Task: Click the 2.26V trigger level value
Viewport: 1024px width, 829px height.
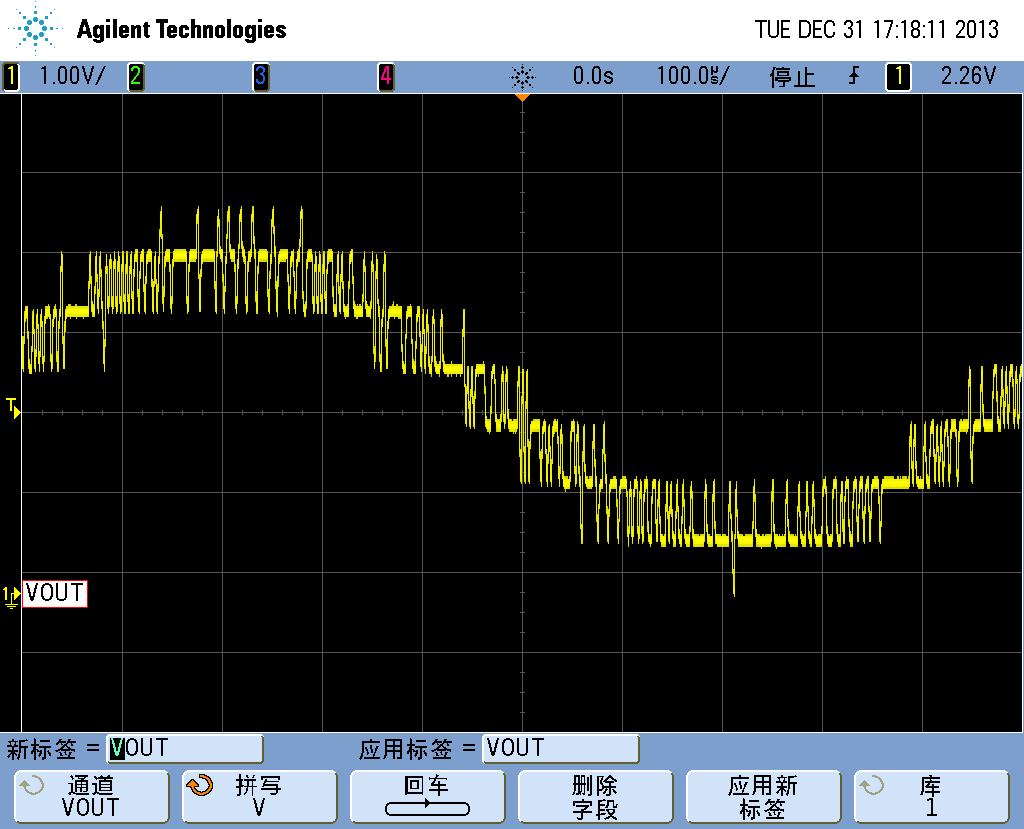Action: point(968,76)
